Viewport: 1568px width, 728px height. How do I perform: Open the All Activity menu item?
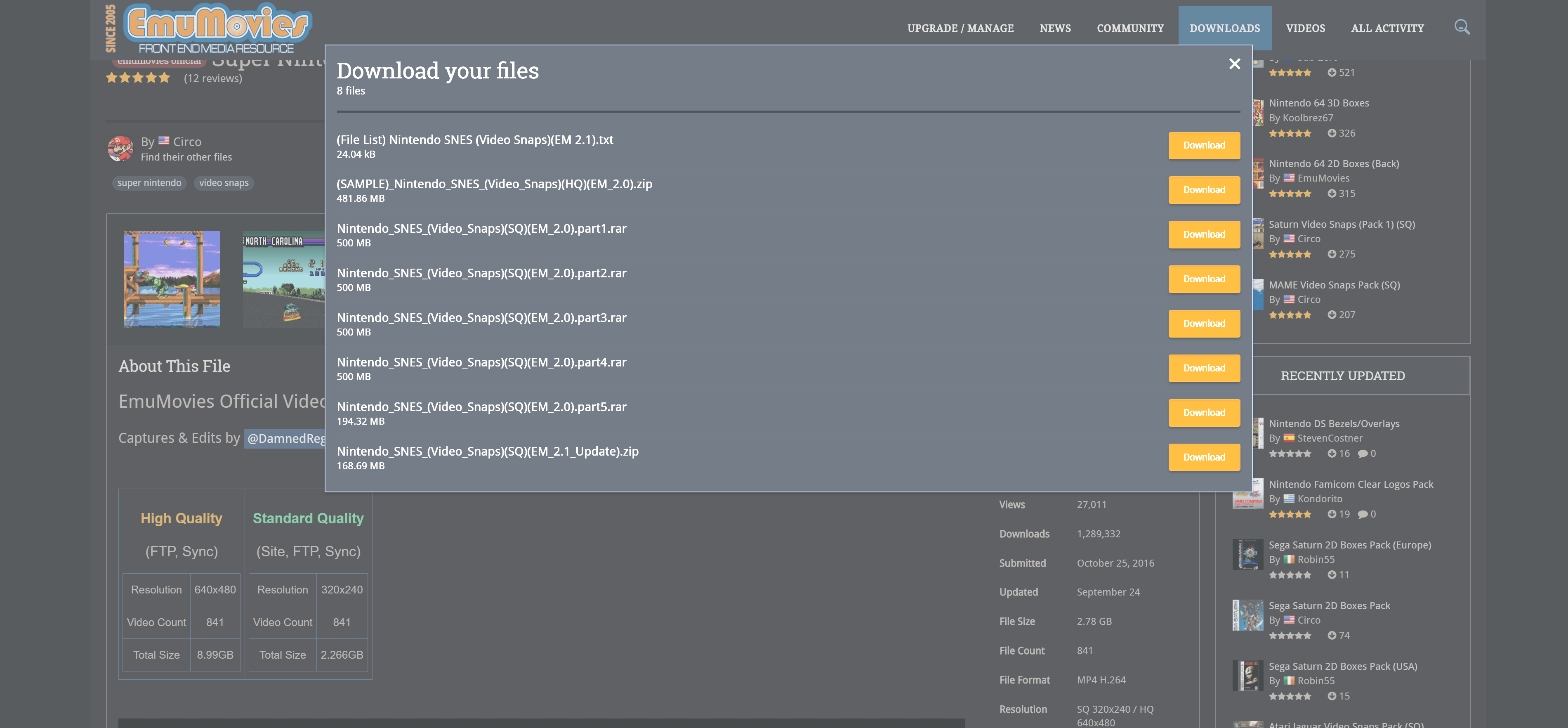click(x=1387, y=28)
